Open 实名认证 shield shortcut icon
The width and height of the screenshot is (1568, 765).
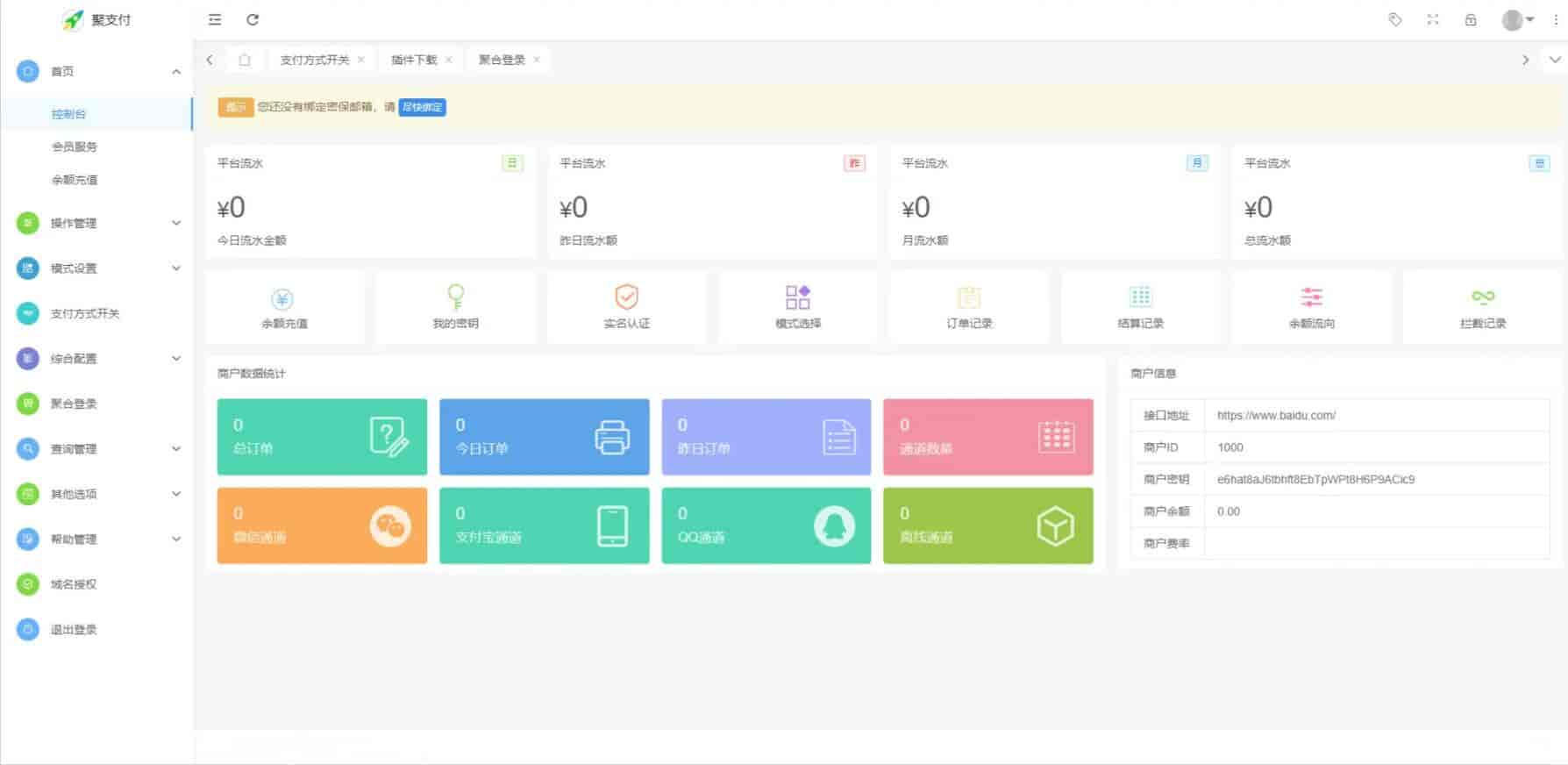[626, 297]
